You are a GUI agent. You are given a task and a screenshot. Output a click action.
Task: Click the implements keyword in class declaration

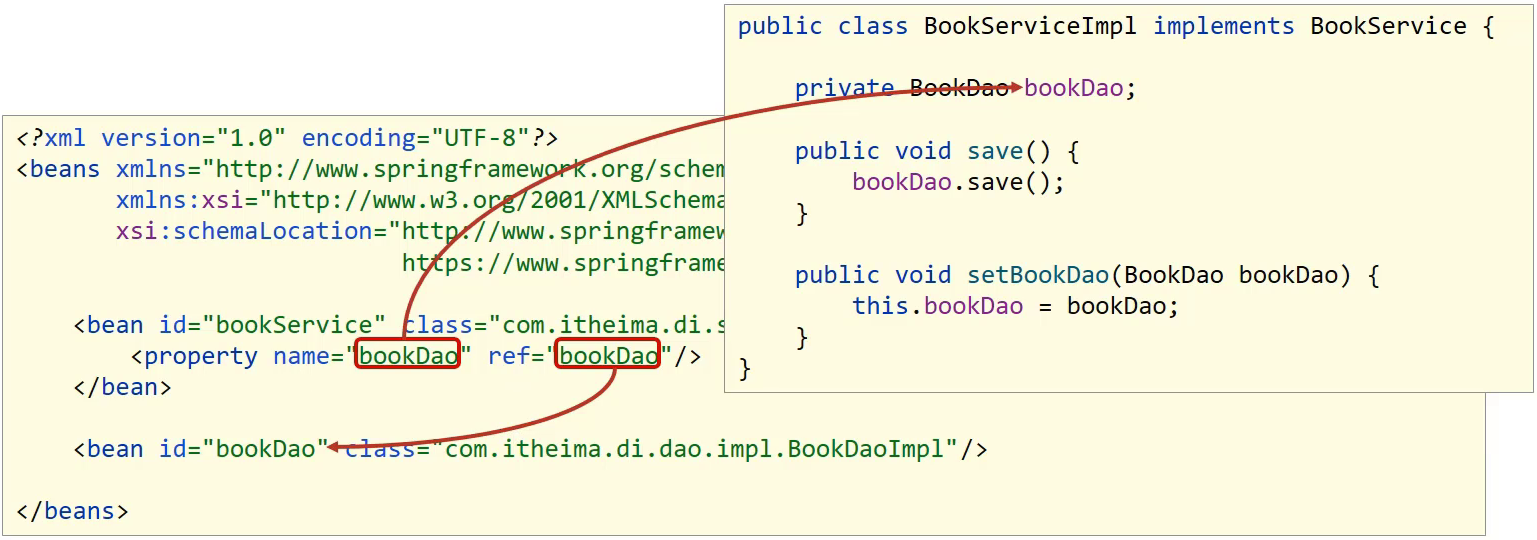click(1224, 26)
